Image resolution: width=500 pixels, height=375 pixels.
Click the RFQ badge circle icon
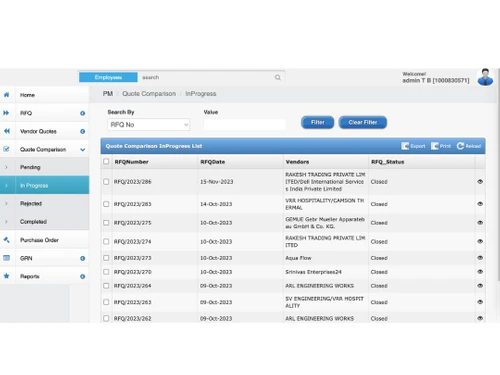tap(82, 113)
